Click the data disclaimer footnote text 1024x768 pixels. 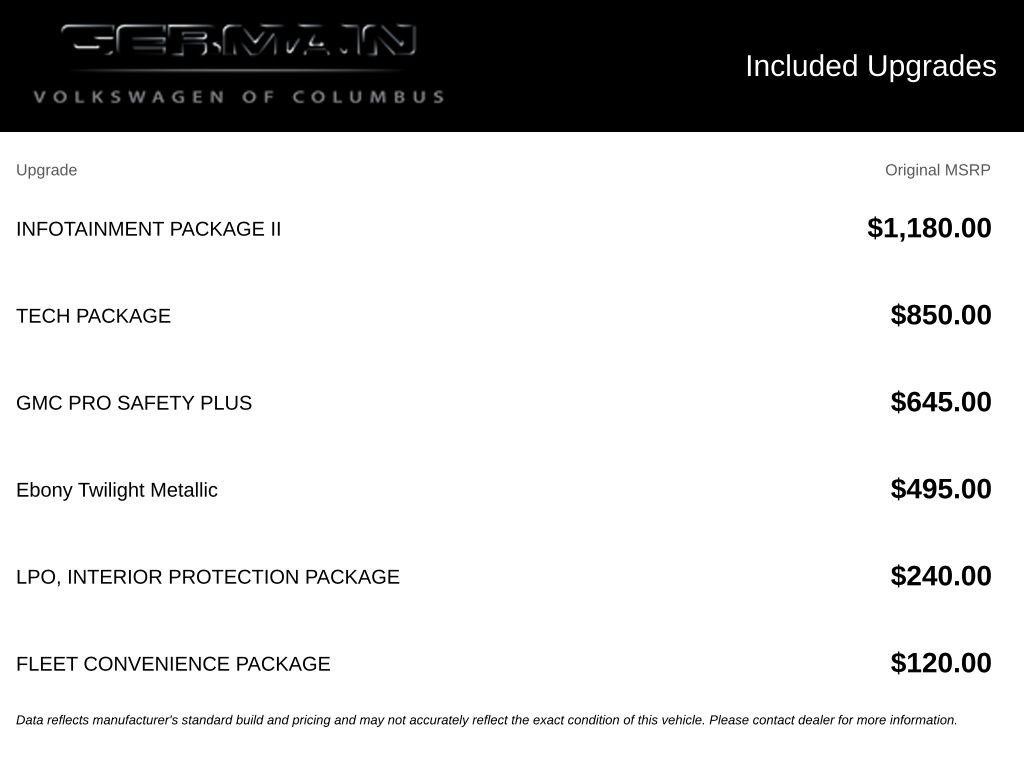click(487, 720)
